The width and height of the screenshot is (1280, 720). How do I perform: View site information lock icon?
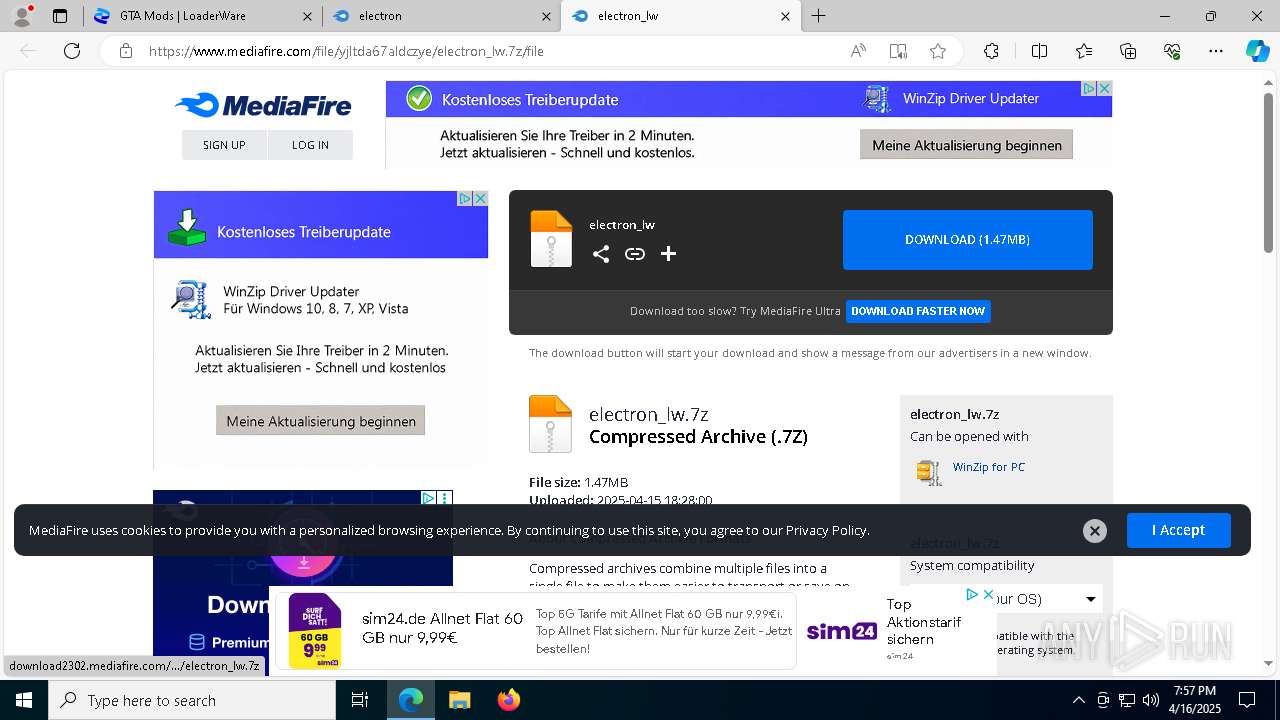tap(126, 51)
